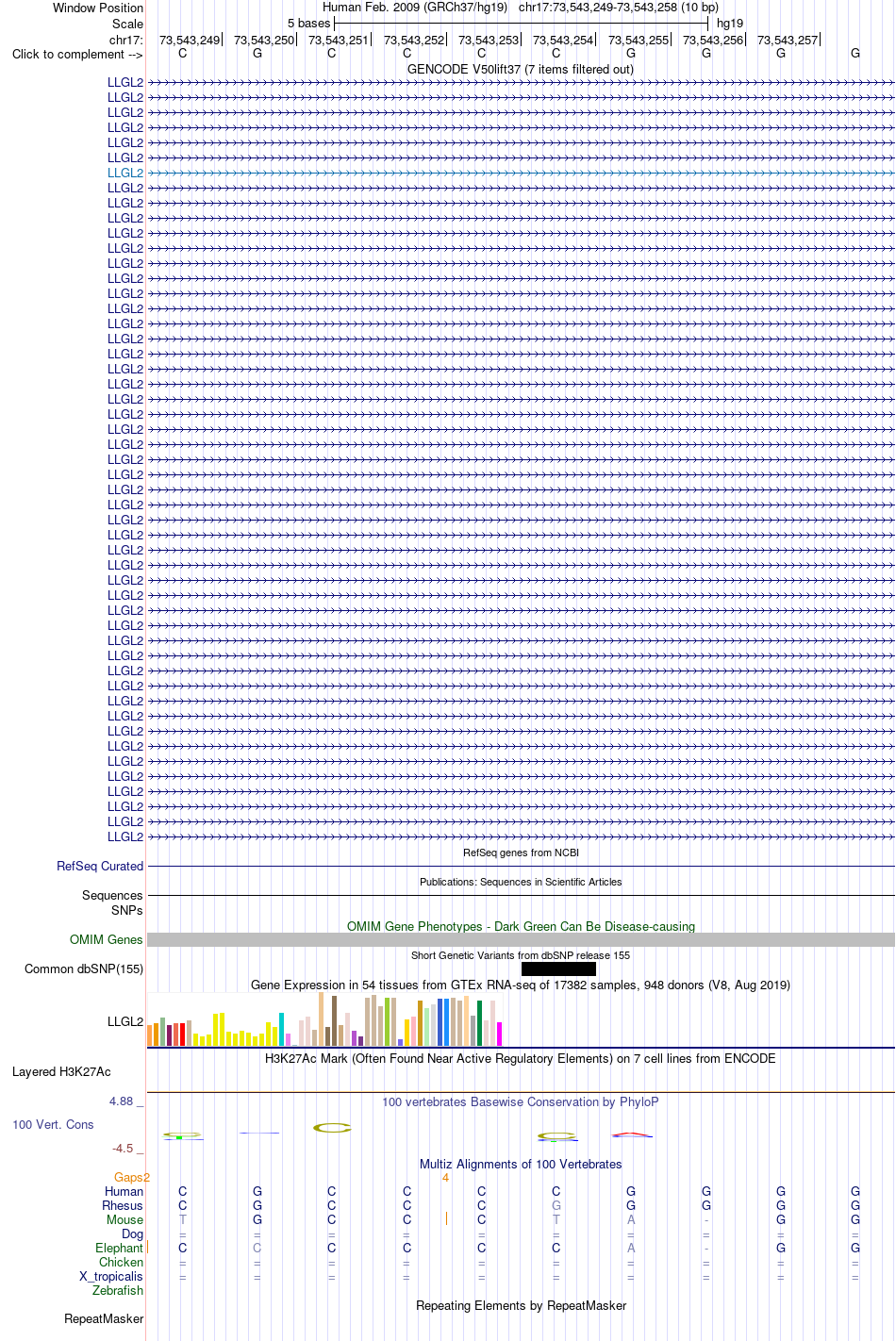Click the 100 Vert. Cons label

(53, 1124)
